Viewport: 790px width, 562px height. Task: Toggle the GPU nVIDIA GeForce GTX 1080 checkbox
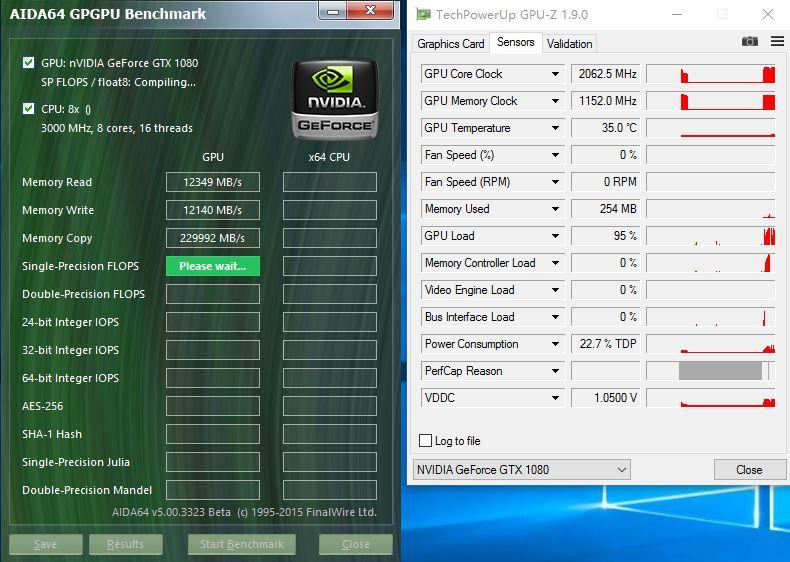pyautogui.click(x=29, y=63)
